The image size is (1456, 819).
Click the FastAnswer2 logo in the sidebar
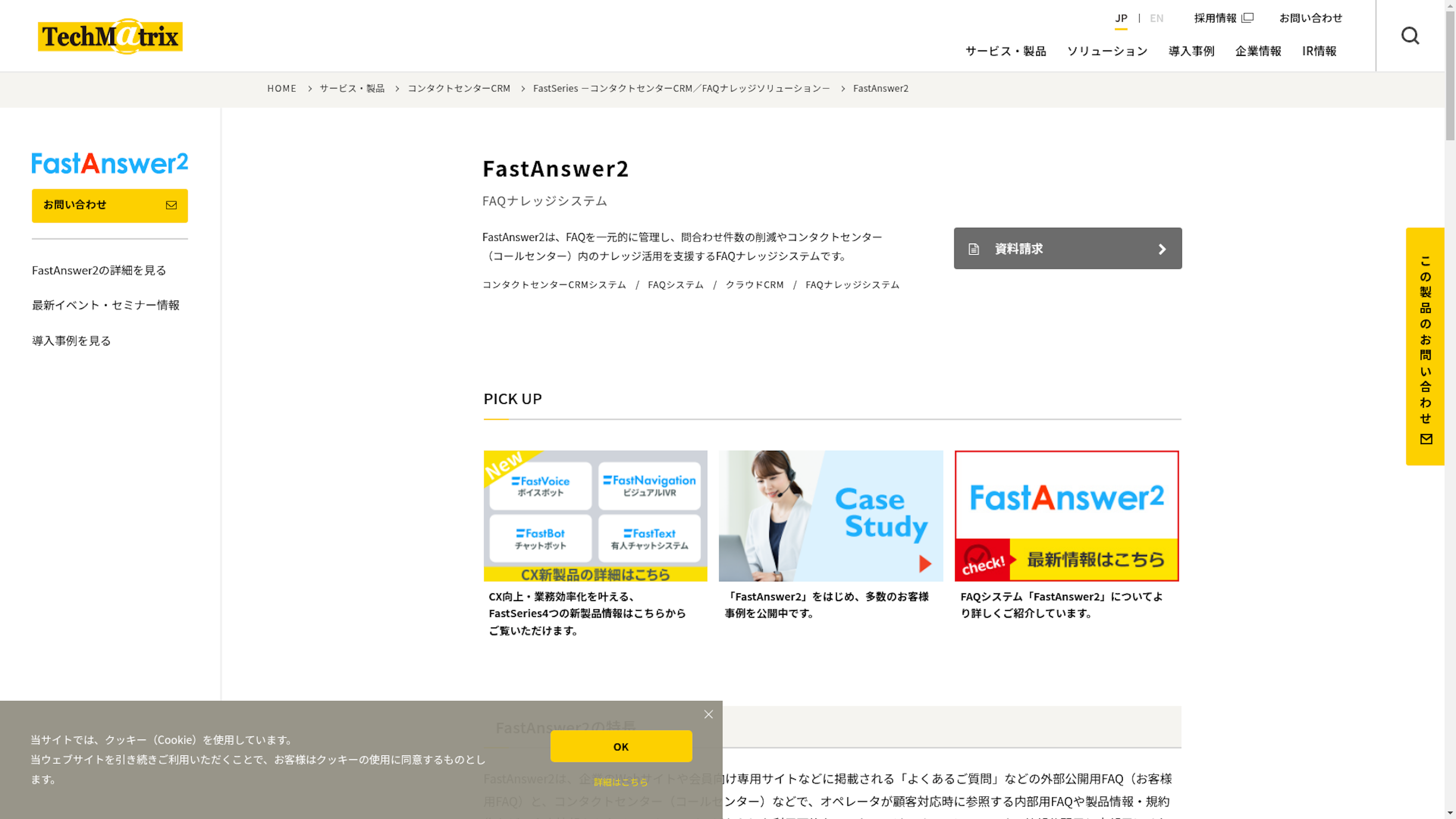(110, 163)
